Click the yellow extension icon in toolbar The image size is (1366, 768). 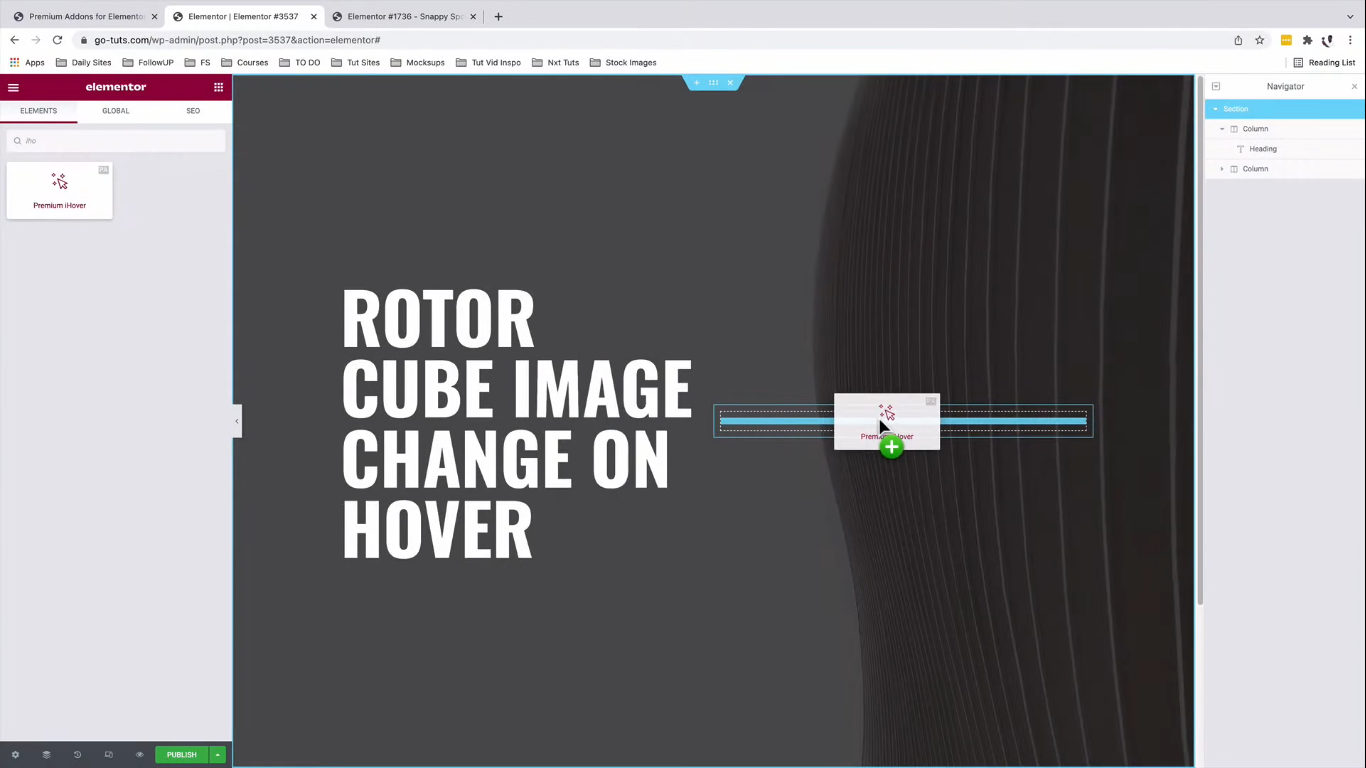[1286, 40]
